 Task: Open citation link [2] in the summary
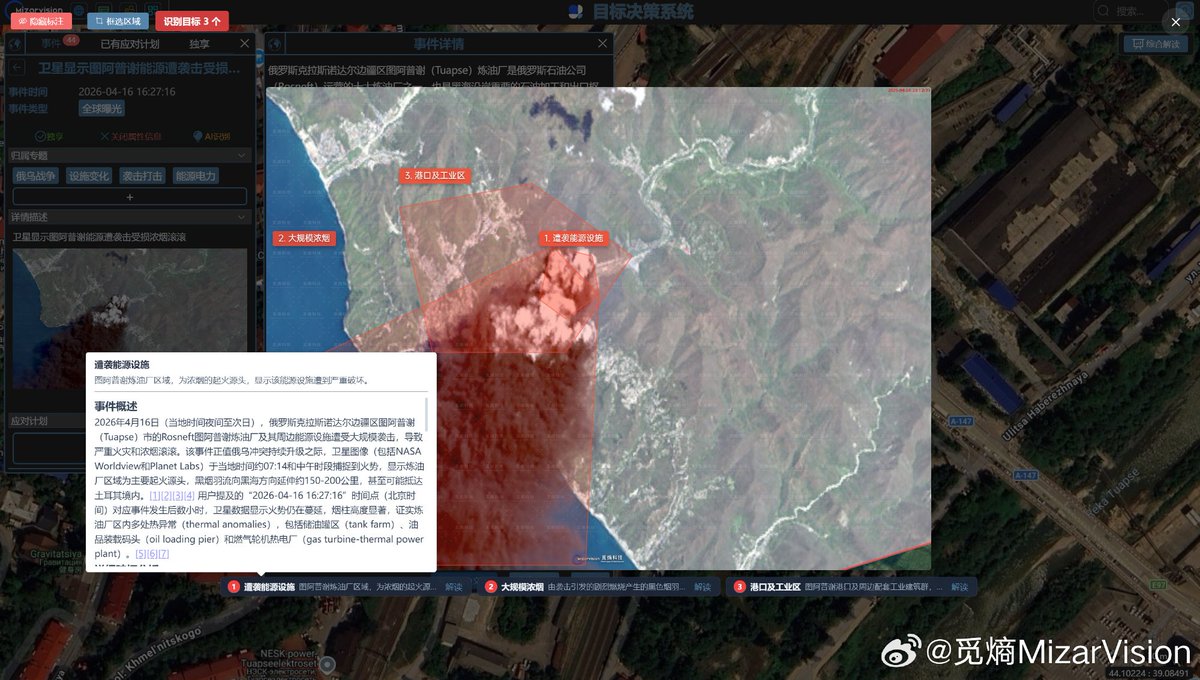click(x=166, y=496)
